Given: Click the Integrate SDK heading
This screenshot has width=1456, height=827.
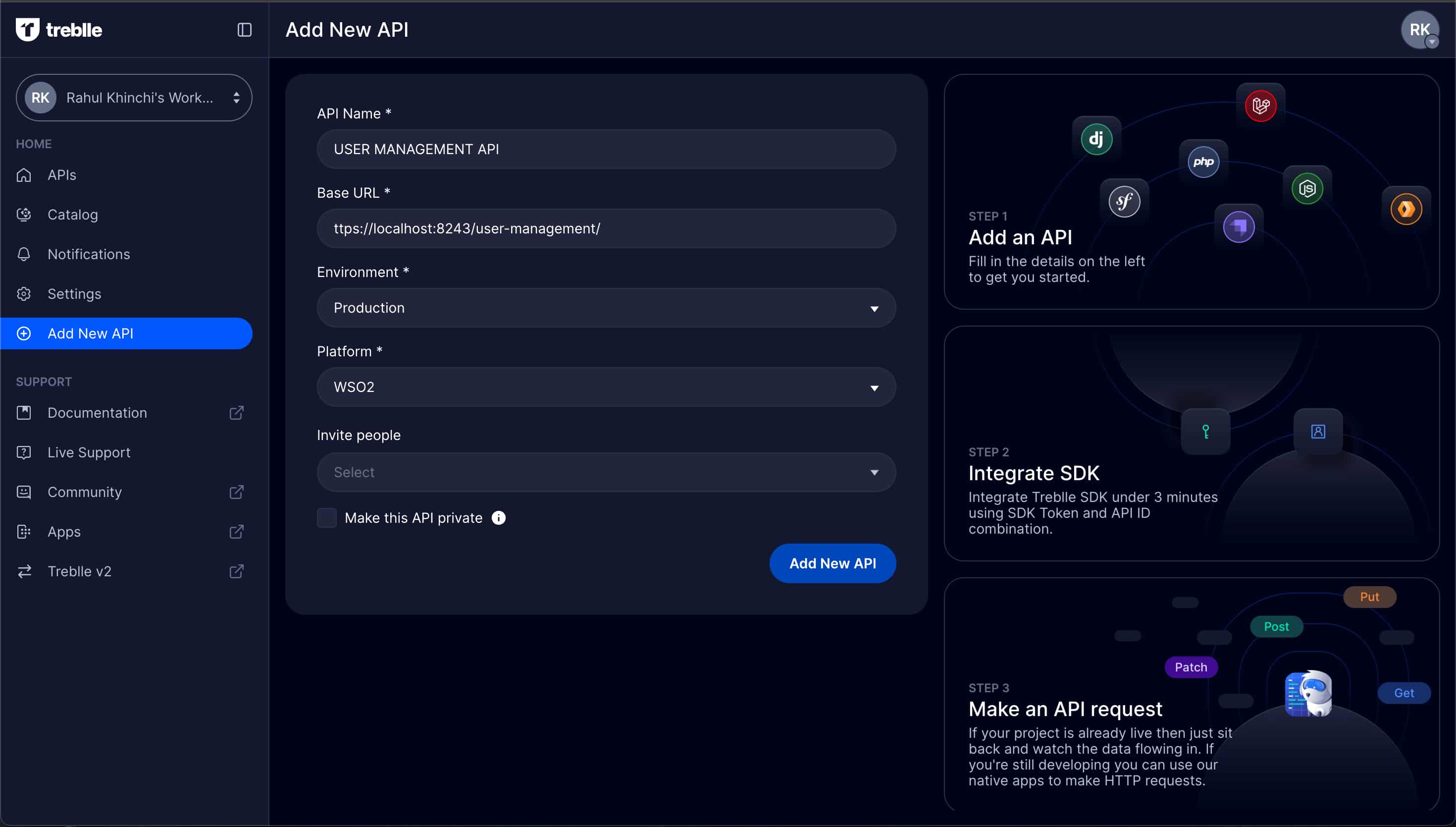Looking at the screenshot, I should 1034,473.
